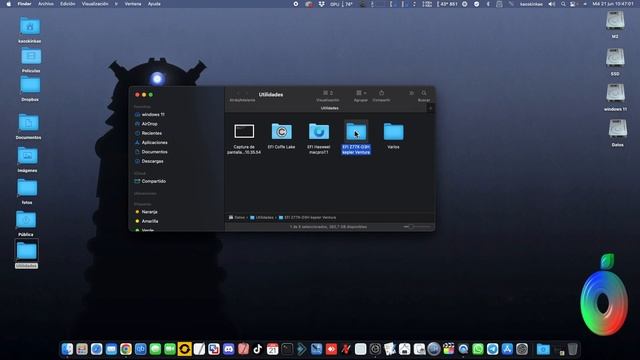640x360 pixels.
Task: Click the date and time clock
Action: coord(613,4)
